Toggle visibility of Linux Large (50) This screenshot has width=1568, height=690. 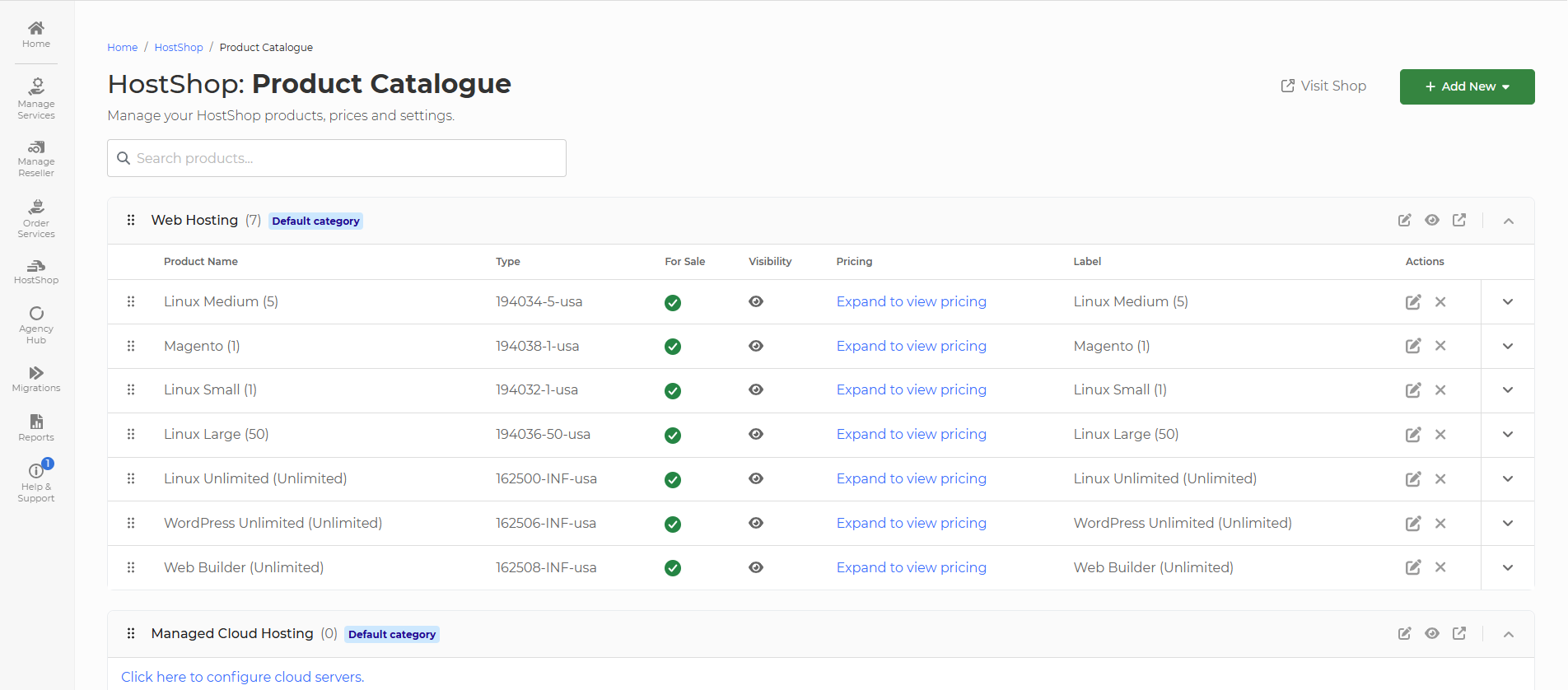[x=755, y=434]
